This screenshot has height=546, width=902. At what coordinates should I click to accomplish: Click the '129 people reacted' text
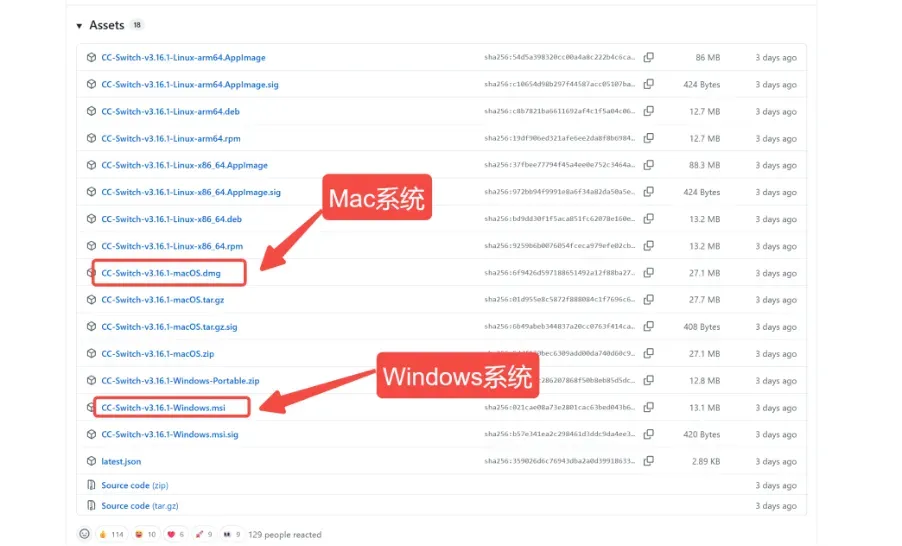coord(285,534)
